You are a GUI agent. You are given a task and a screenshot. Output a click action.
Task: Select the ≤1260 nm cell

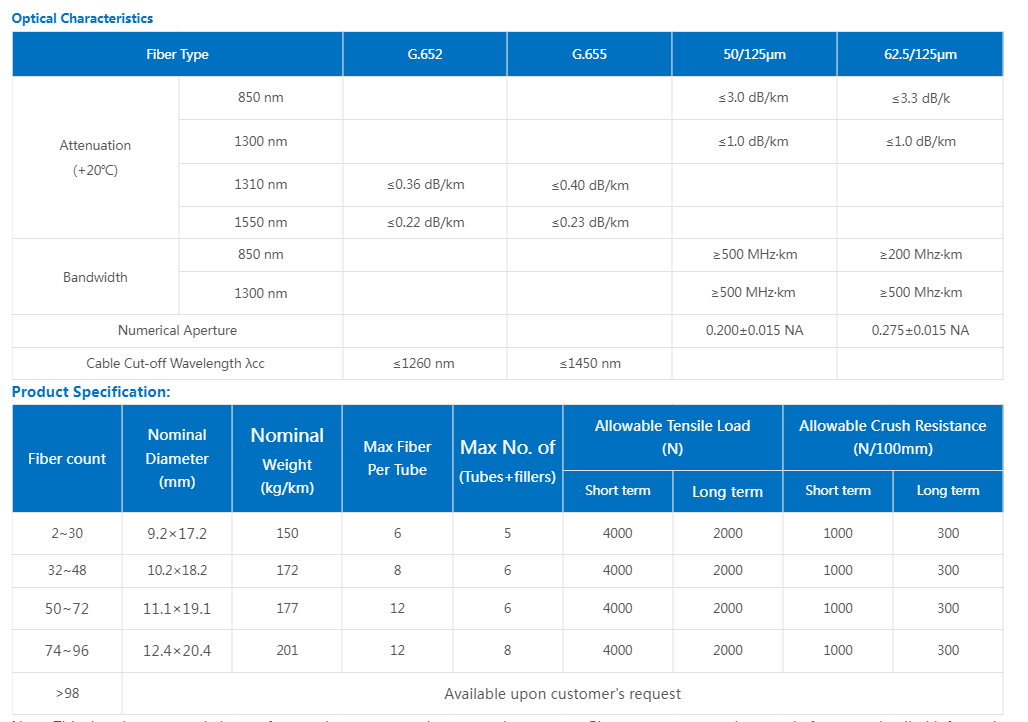(x=425, y=363)
